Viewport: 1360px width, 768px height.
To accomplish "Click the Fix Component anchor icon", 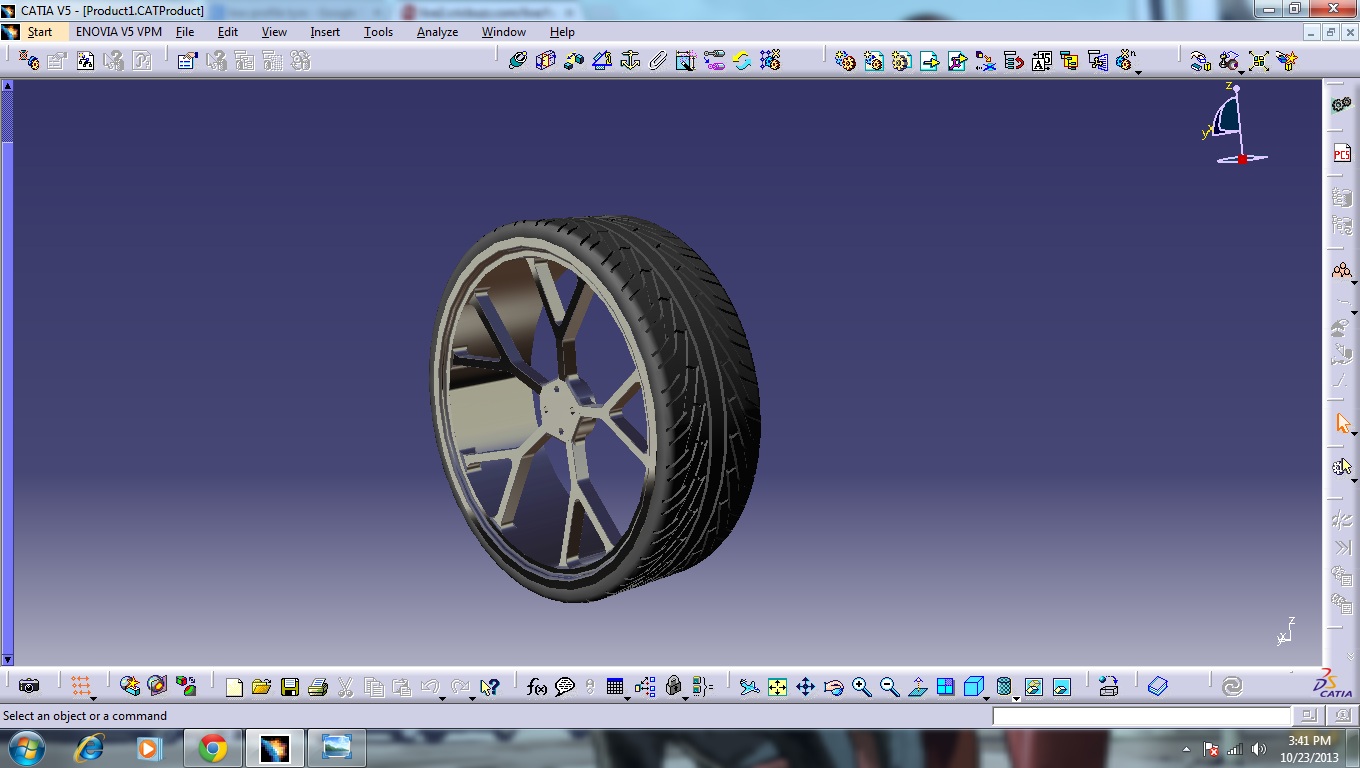I will coord(630,60).
